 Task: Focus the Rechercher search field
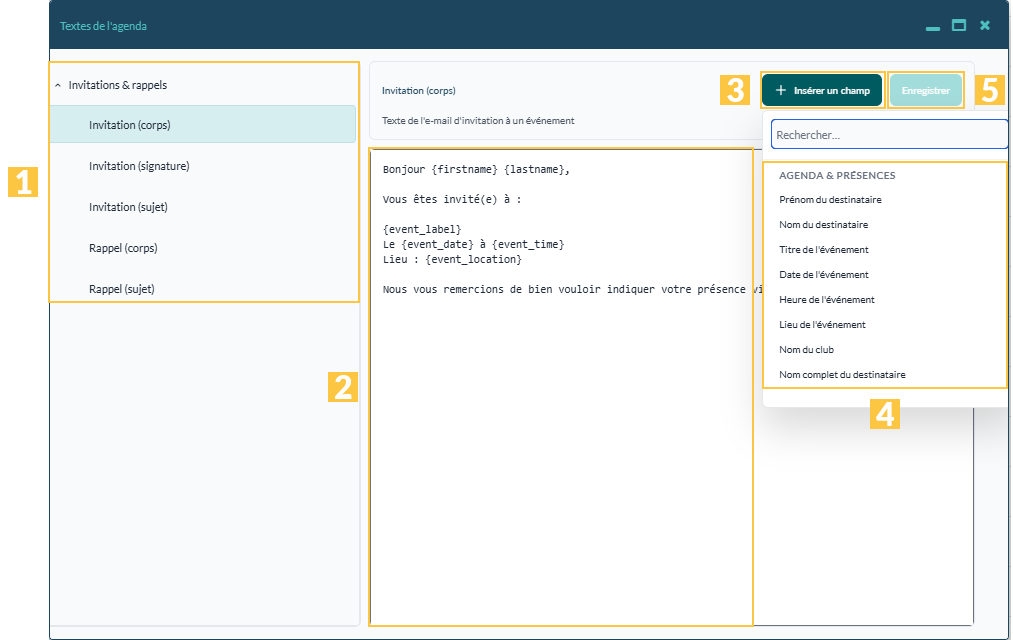[x=889, y=134]
